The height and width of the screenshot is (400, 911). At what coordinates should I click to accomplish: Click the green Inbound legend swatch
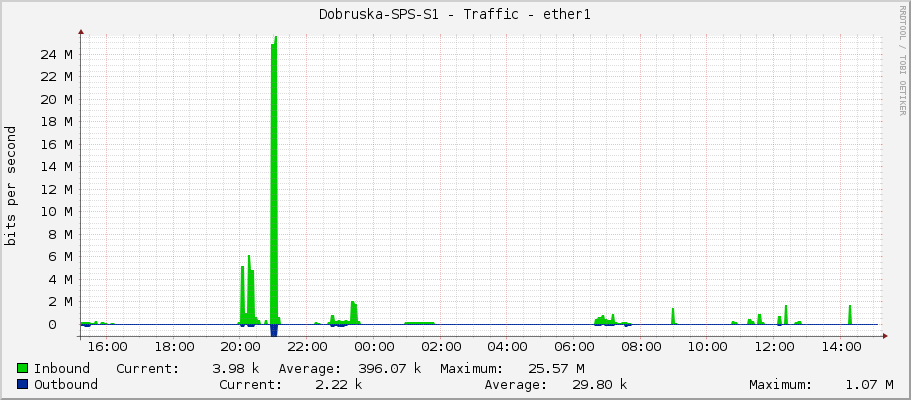tap(23, 368)
